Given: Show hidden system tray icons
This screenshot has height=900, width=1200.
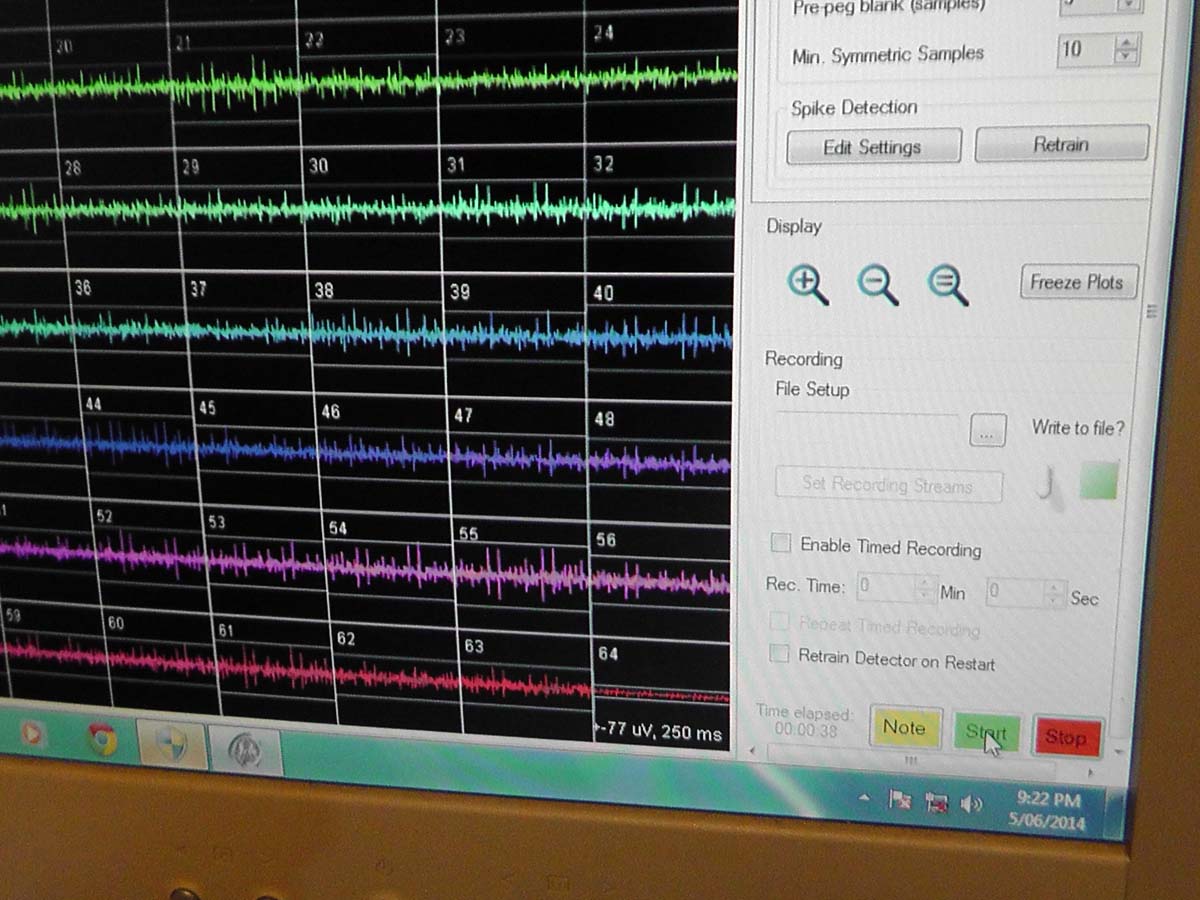Looking at the screenshot, I should [865, 798].
